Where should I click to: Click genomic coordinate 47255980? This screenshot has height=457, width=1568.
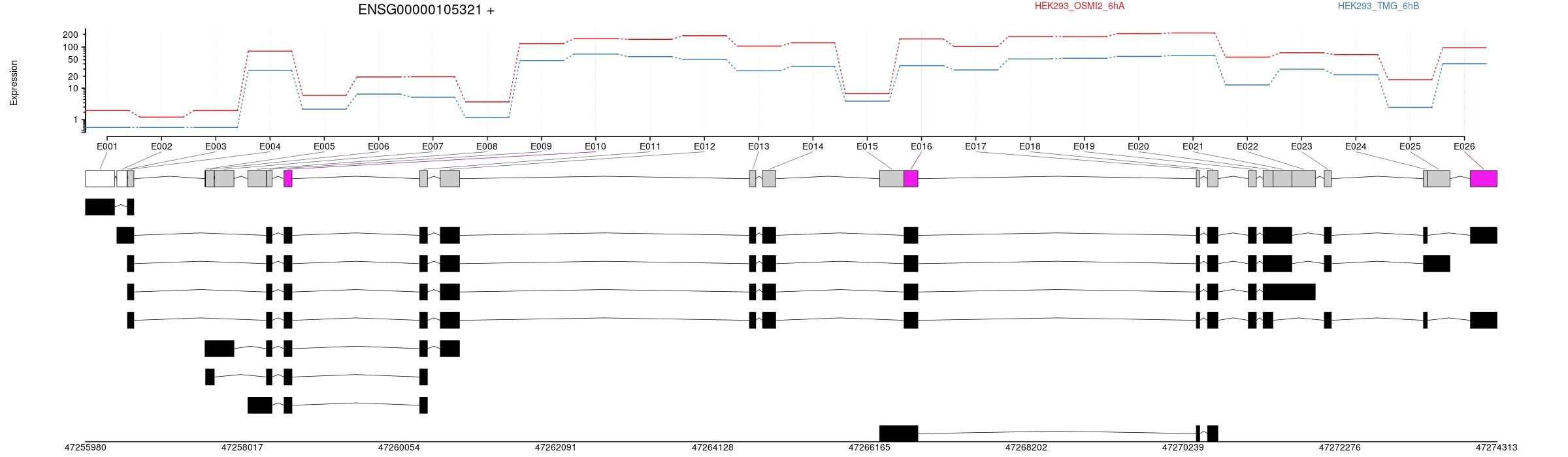coord(85,448)
